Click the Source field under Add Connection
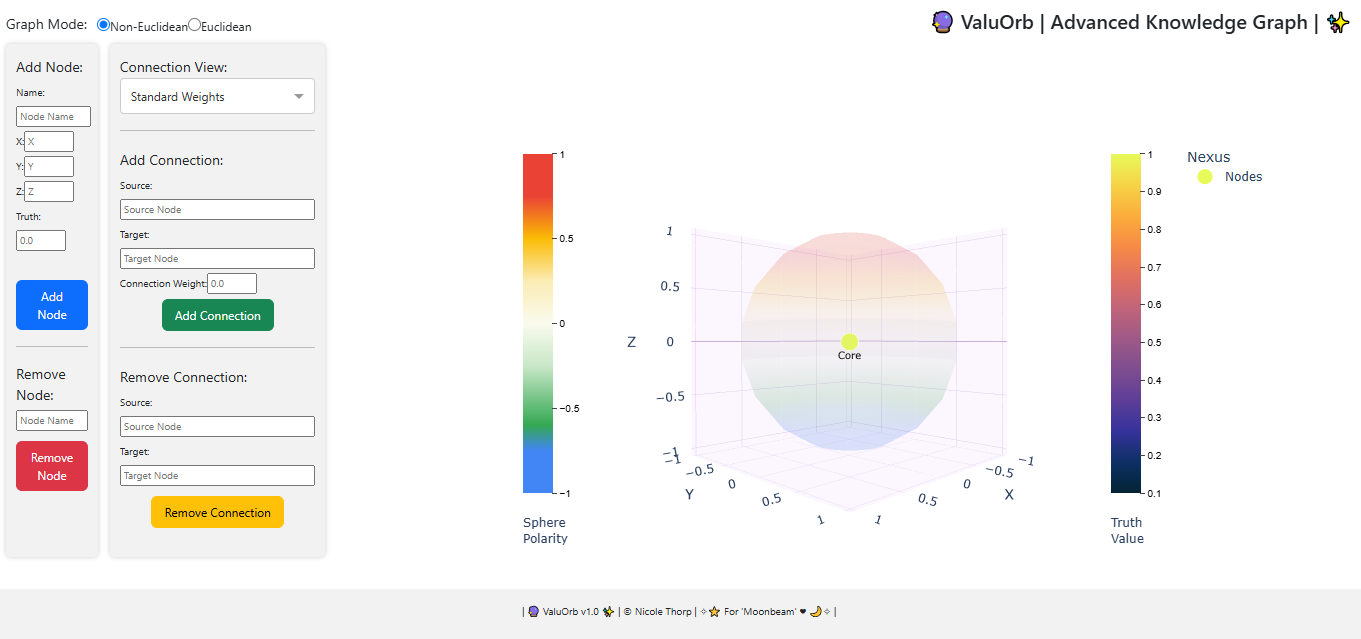Screen dimensions: 1361x639 click(x=217, y=210)
